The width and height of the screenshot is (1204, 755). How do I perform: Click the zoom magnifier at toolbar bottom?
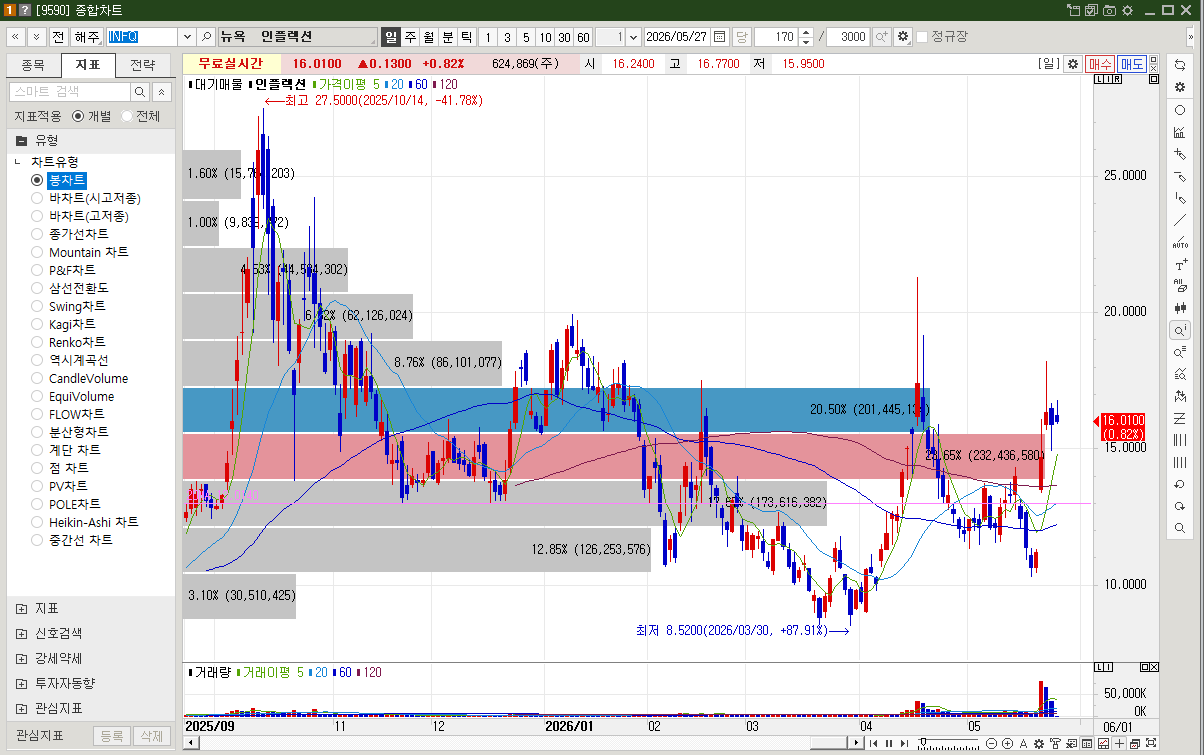(x=1180, y=528)
